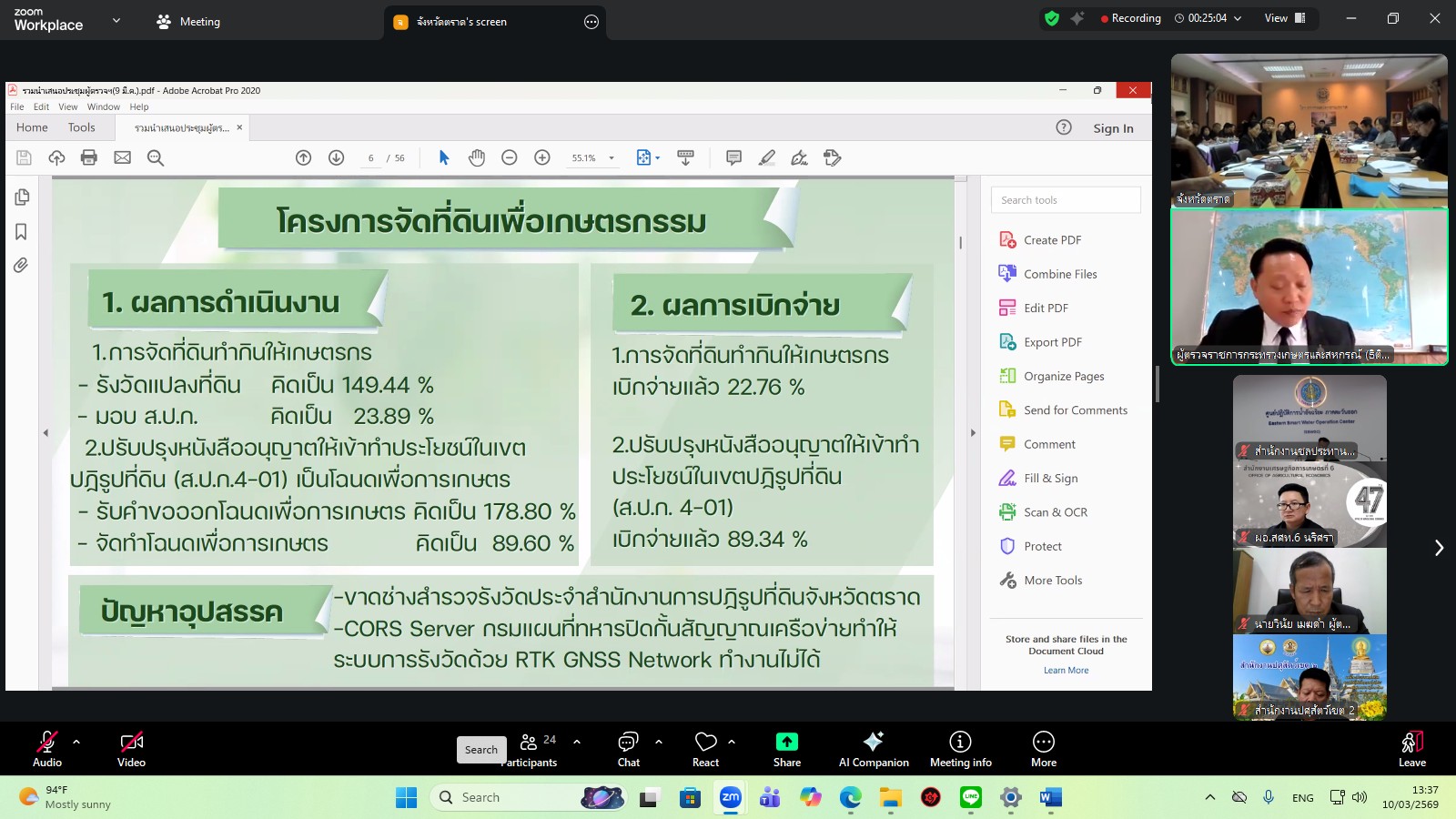Switch to the Tools tab in Acrobat

pos(81,127)
